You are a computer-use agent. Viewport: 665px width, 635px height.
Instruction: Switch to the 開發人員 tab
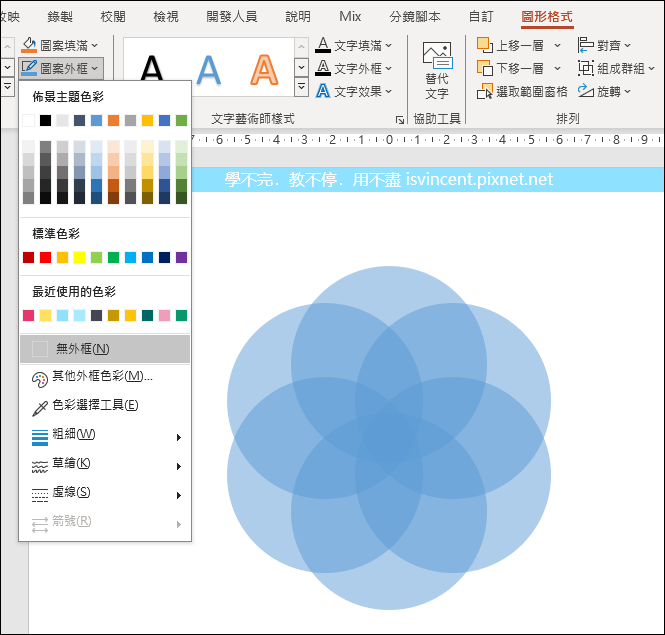232,17
